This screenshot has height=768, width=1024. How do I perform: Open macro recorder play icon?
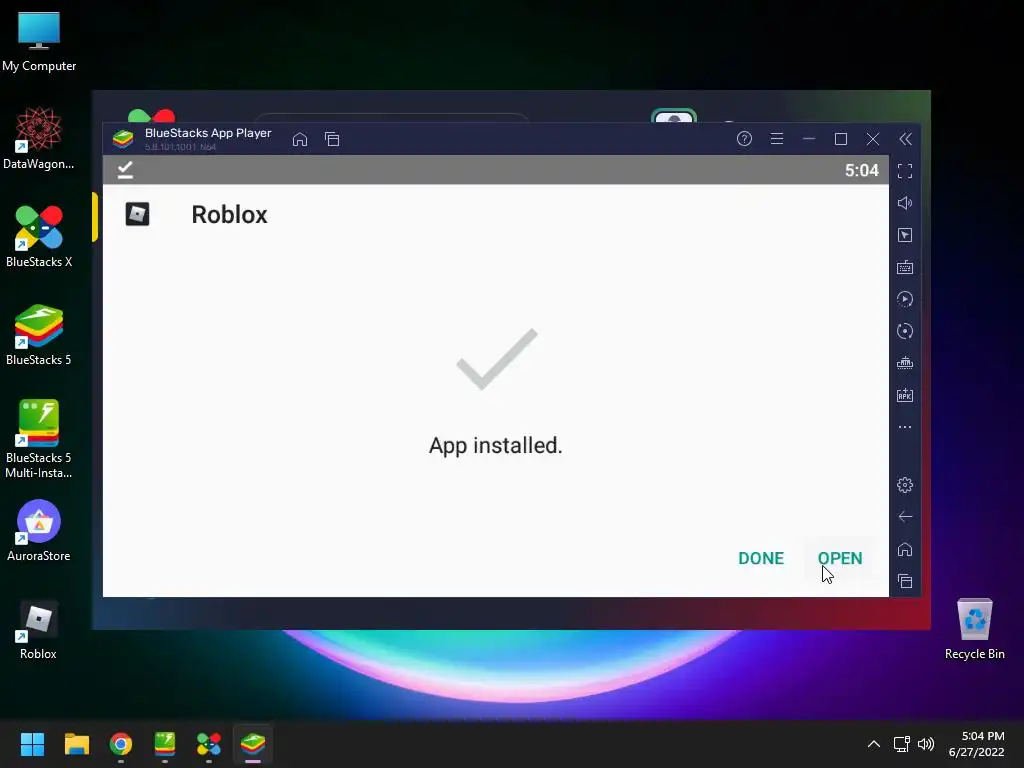click(905, 299)
